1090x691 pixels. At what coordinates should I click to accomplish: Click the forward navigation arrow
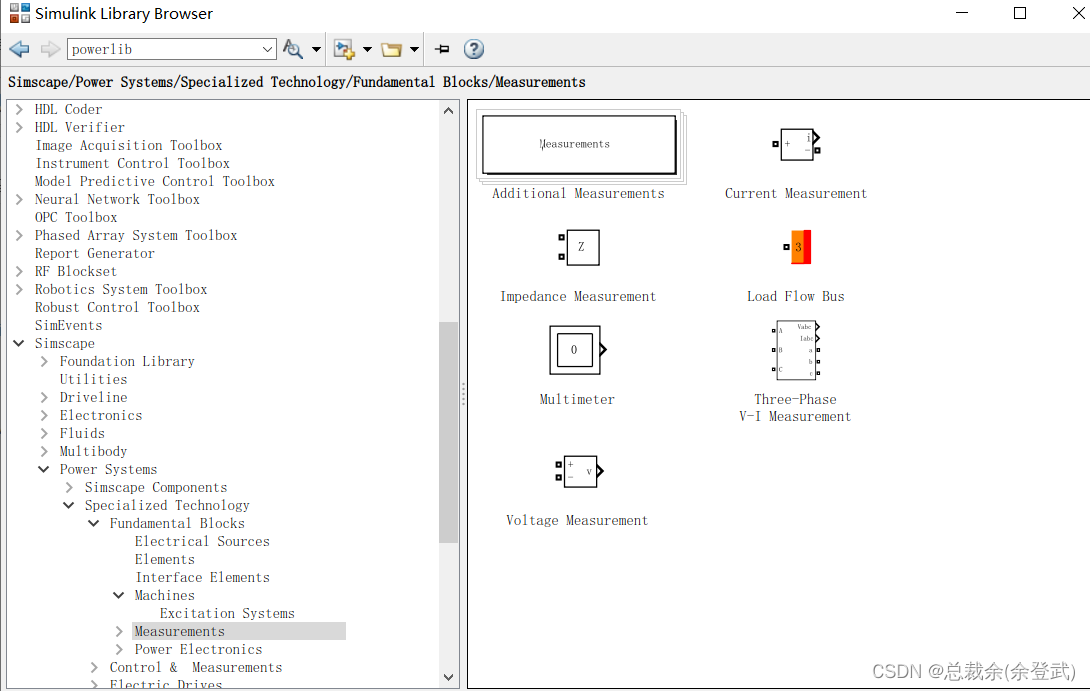coord(50,49)
